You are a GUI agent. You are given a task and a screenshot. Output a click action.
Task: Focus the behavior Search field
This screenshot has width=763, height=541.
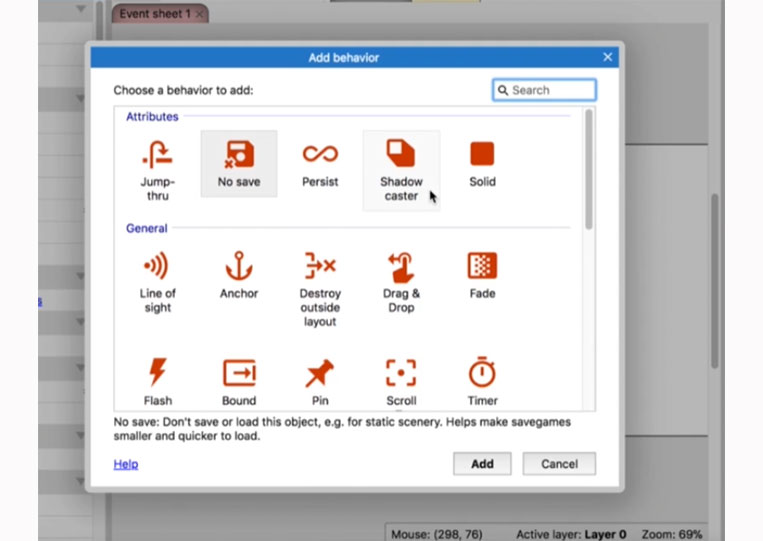click(x=544, y=90)
